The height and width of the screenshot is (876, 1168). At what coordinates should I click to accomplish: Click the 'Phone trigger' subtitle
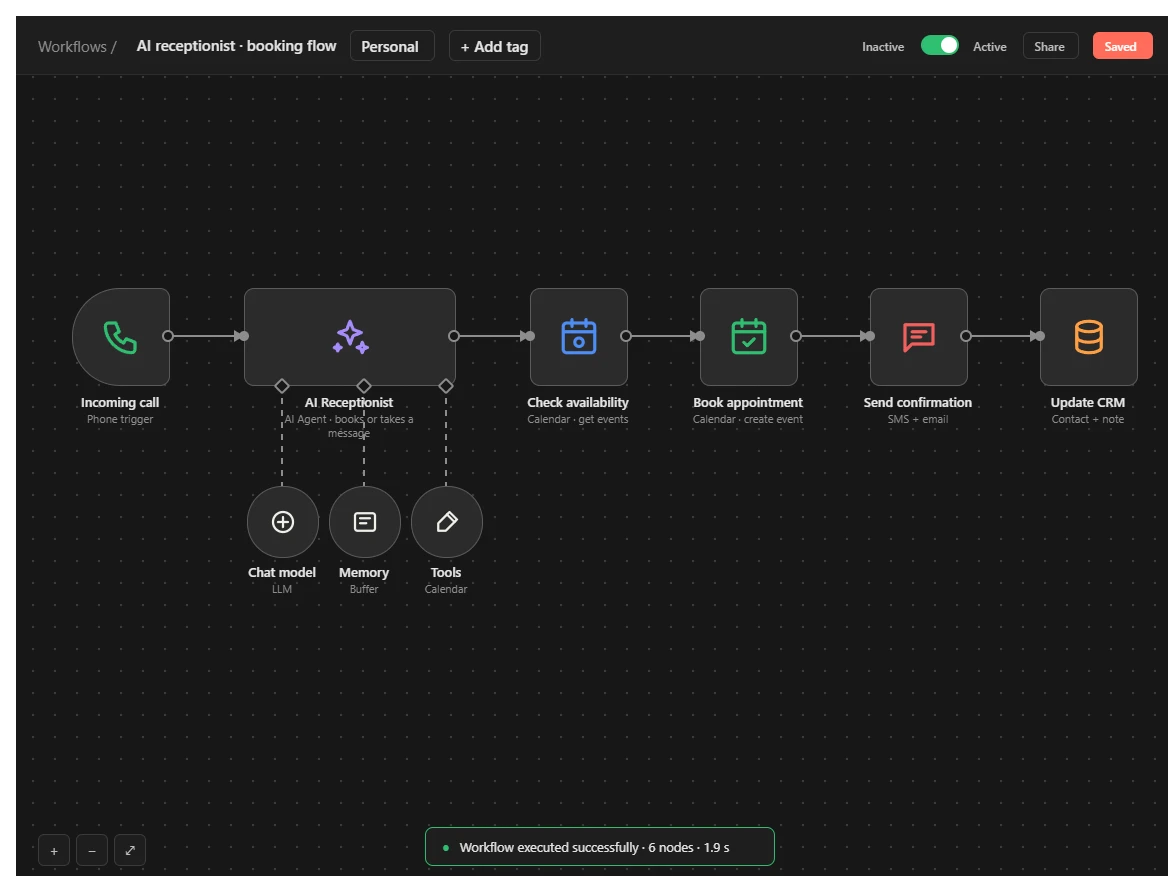[x=120, y=419]
